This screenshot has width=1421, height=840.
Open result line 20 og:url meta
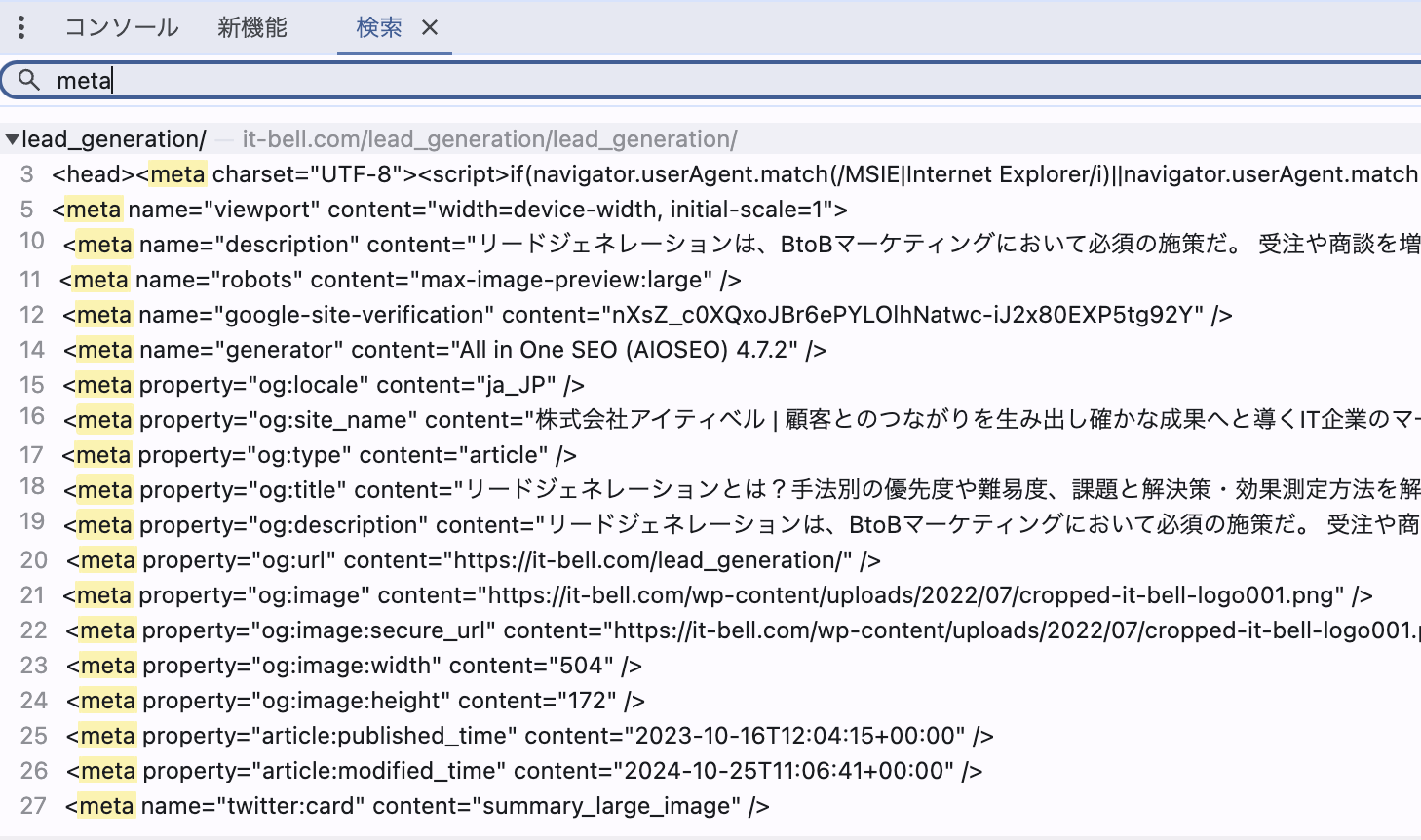tap(710, 560)
